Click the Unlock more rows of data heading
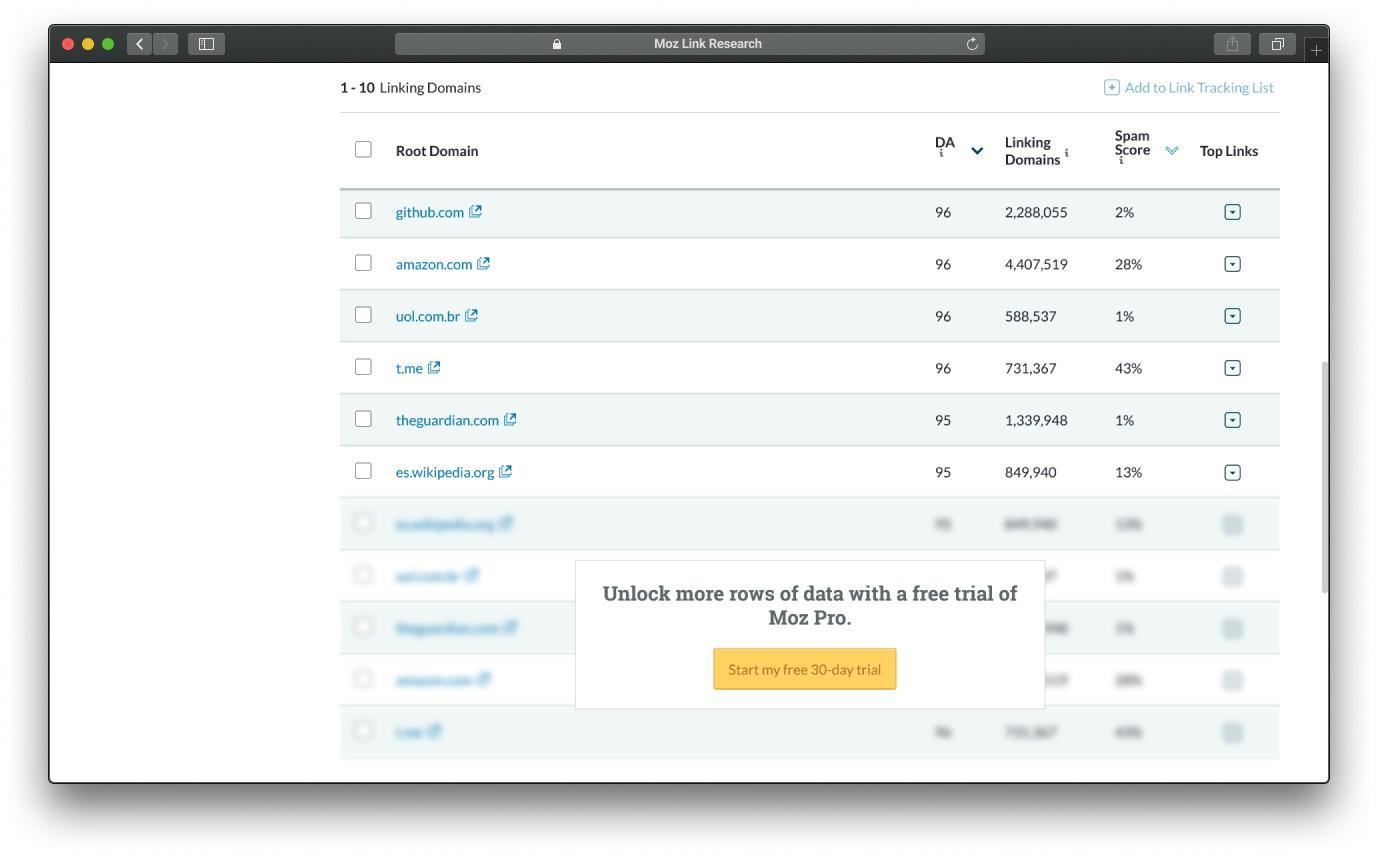The height and width of the screenshot is (856, 1378). [810, 605]
